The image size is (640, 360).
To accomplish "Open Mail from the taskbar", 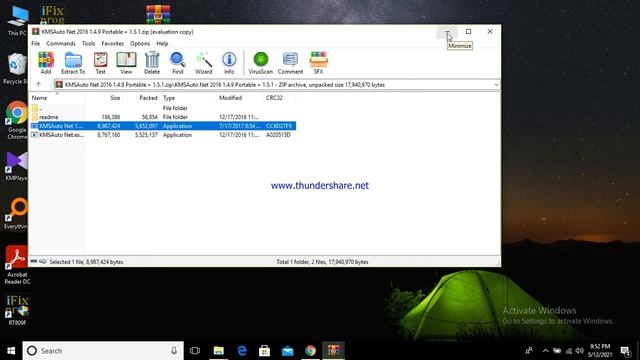I will point(288,351).
